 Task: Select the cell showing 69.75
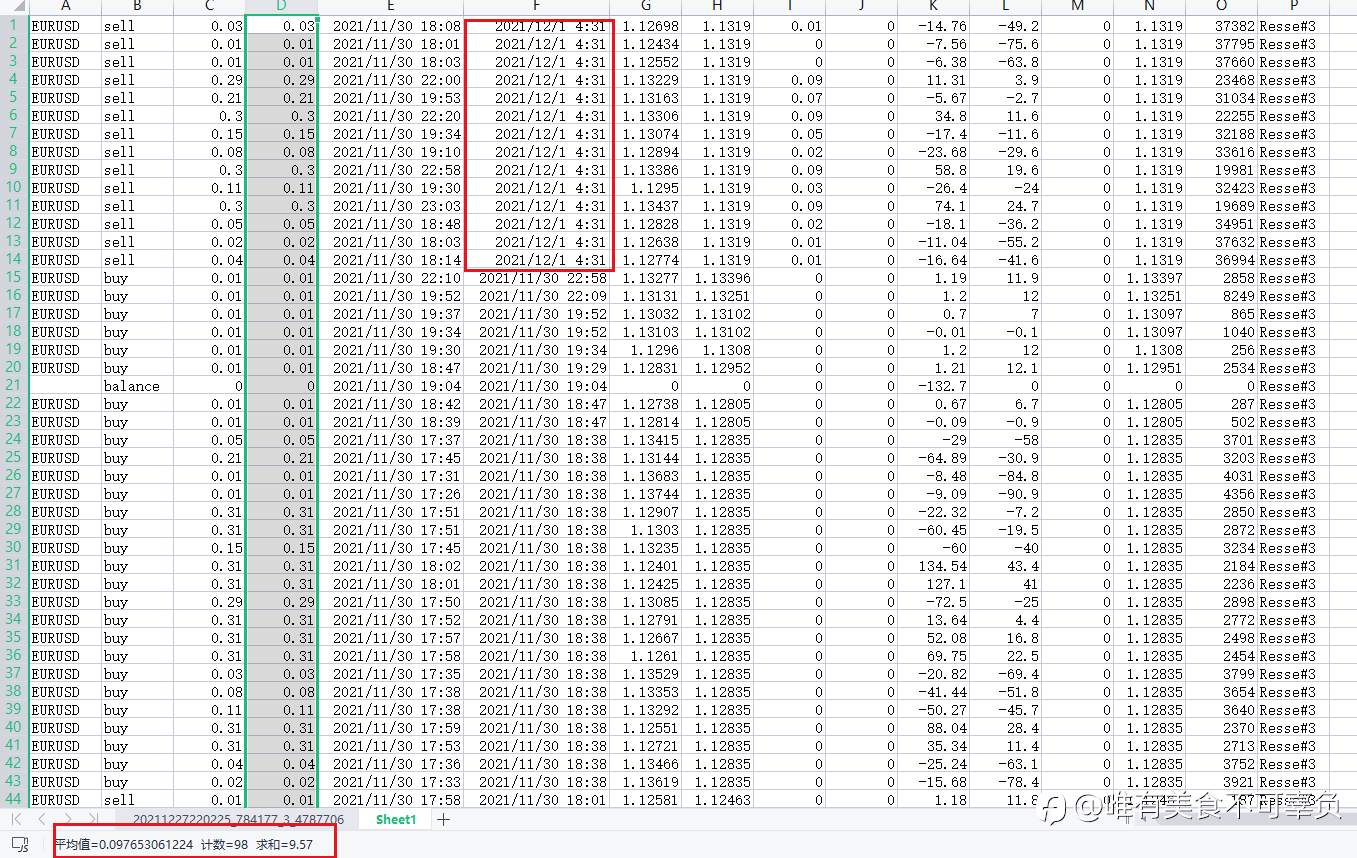934,656
